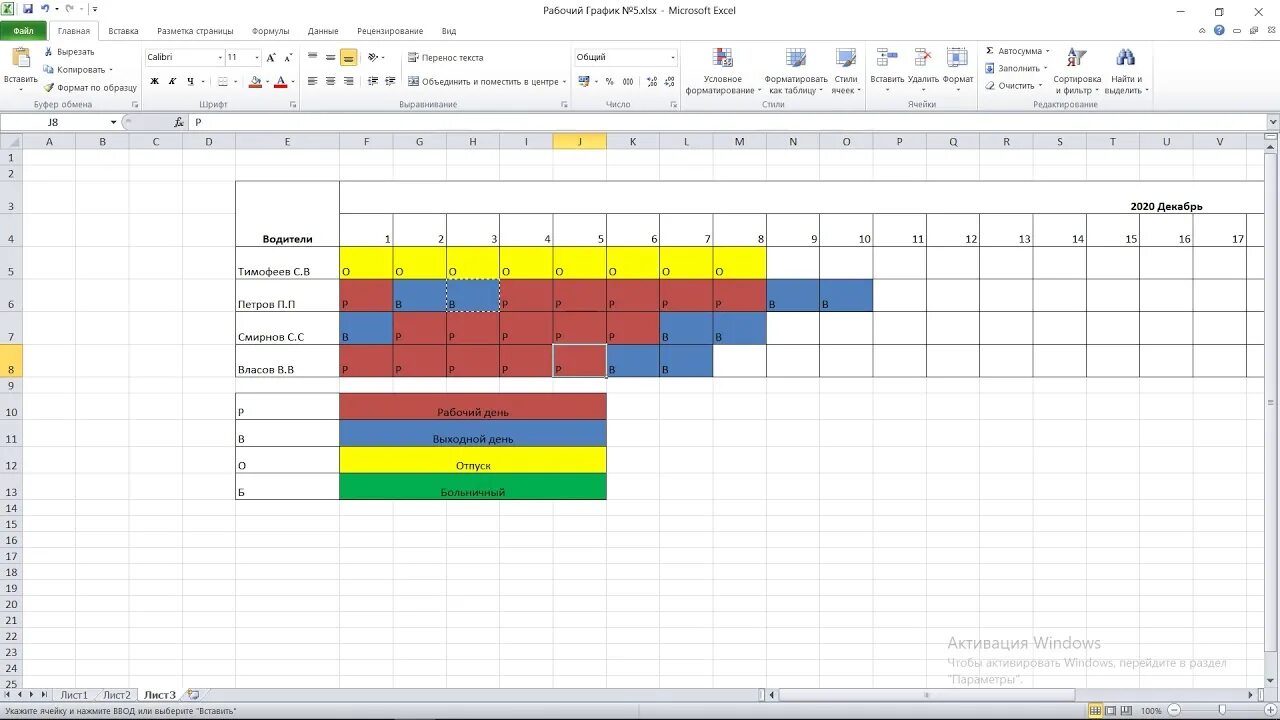Viewport: 1280px width, 720px height.
Task: Click the Save icon in quick access toolbar
Action: click(x=28, y=9)
